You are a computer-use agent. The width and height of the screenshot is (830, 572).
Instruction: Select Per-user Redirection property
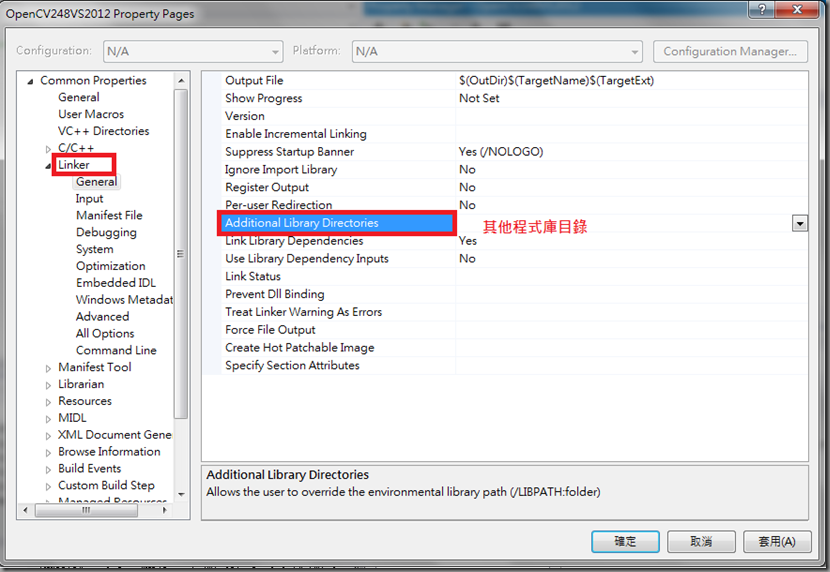click(x=515, y=205)
